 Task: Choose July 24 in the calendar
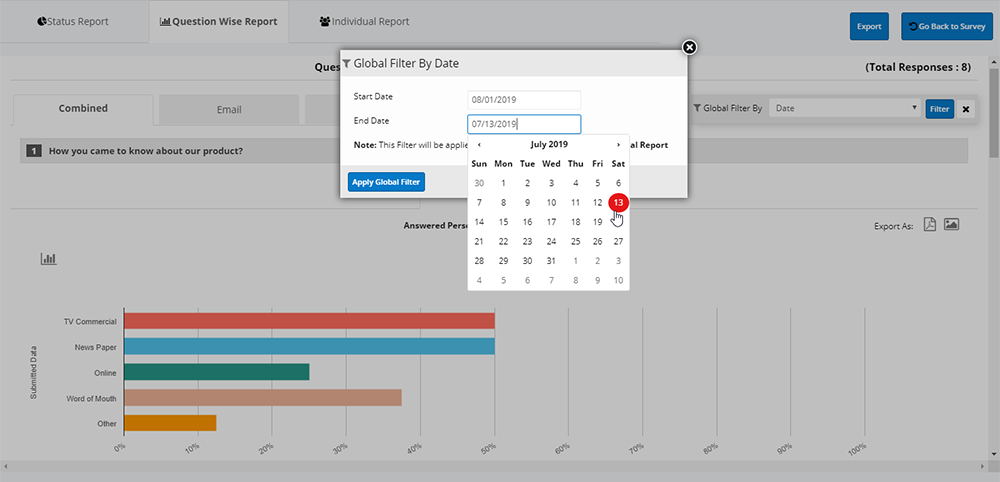click(551, 242)
